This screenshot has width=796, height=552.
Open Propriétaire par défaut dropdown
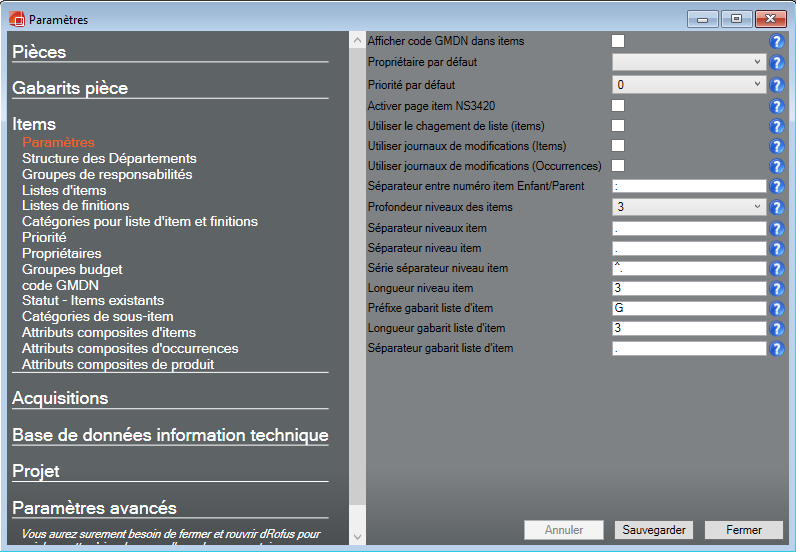pos(688,62)
